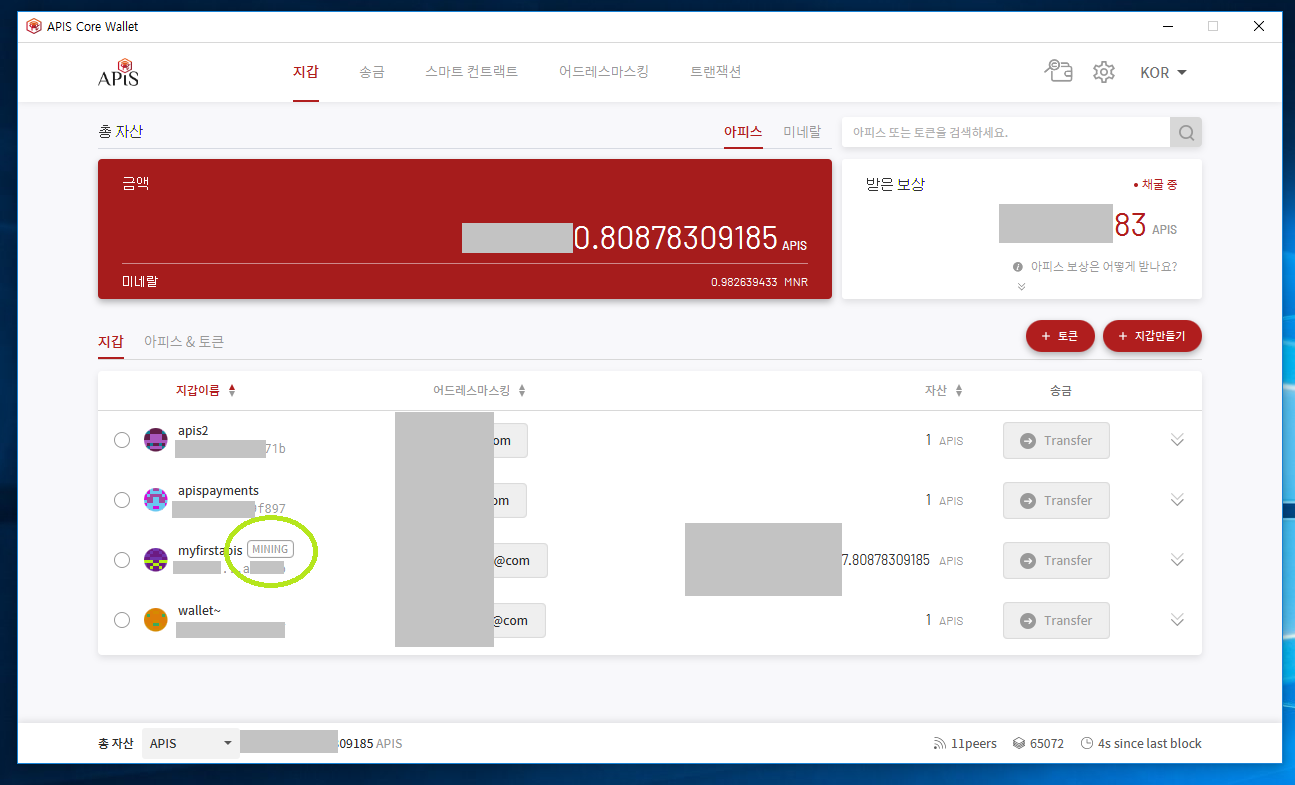
Task: Expand the reward panel chevron
Action: (x=1021, y=287)
